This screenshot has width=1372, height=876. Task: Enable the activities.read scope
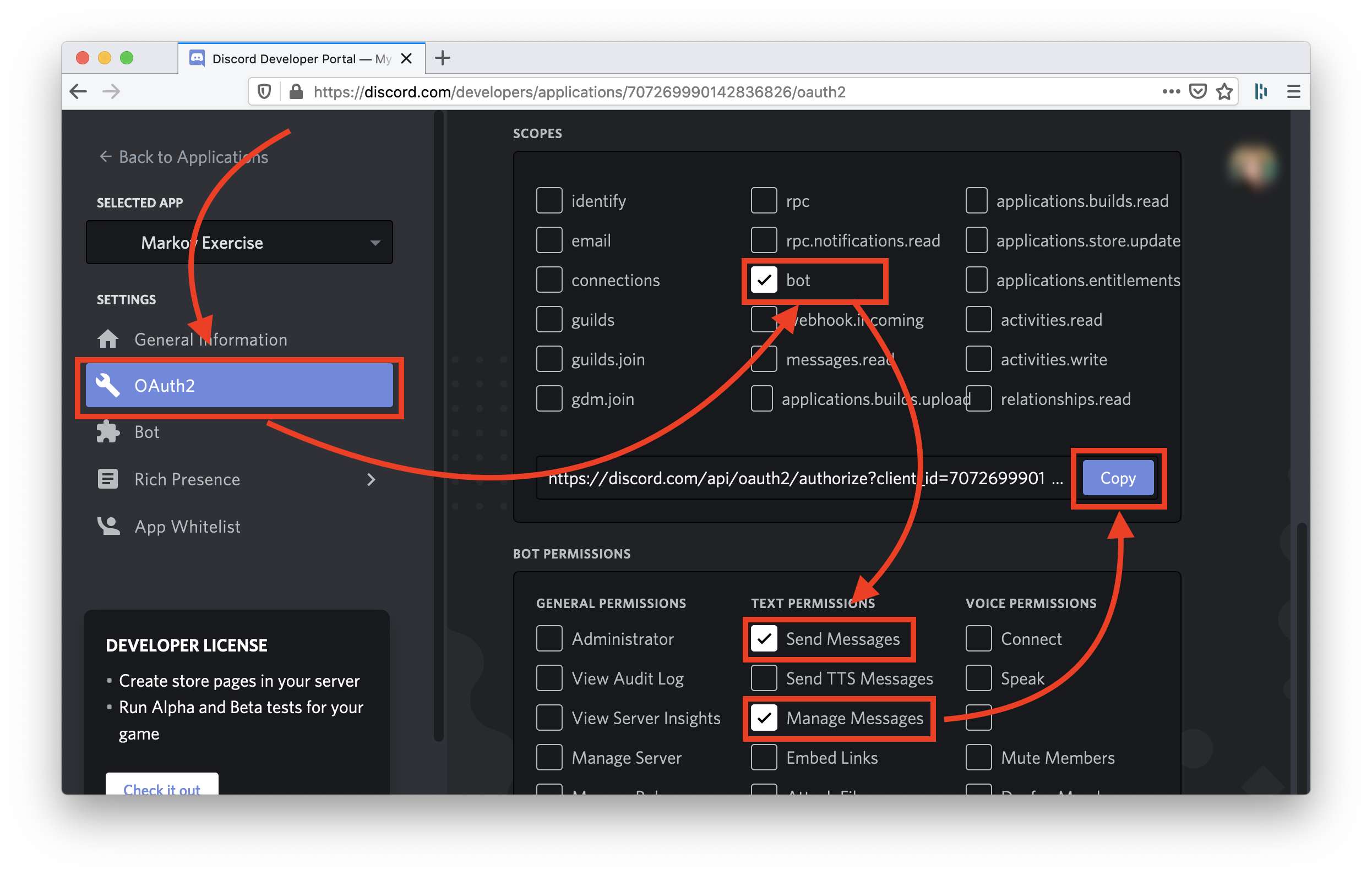point(979,320)
